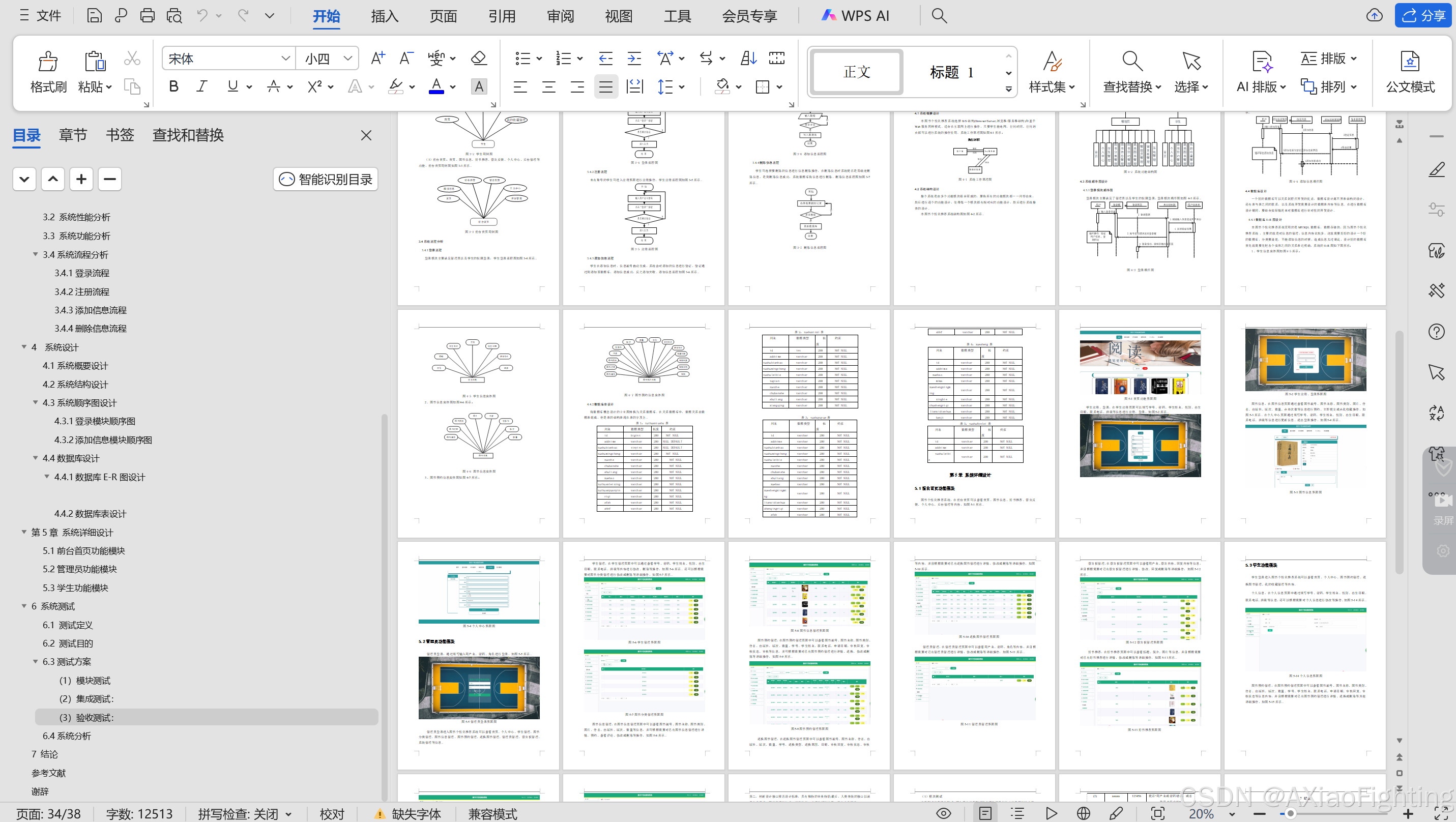Click the eye reading mode icon

943,813
